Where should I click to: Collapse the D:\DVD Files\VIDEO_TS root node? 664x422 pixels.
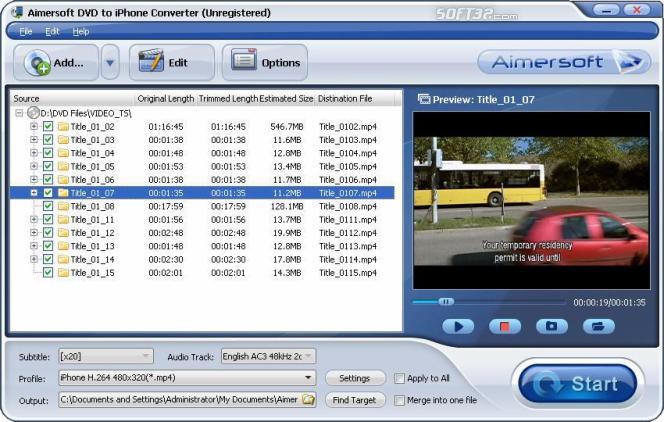(x=19, y=113)
